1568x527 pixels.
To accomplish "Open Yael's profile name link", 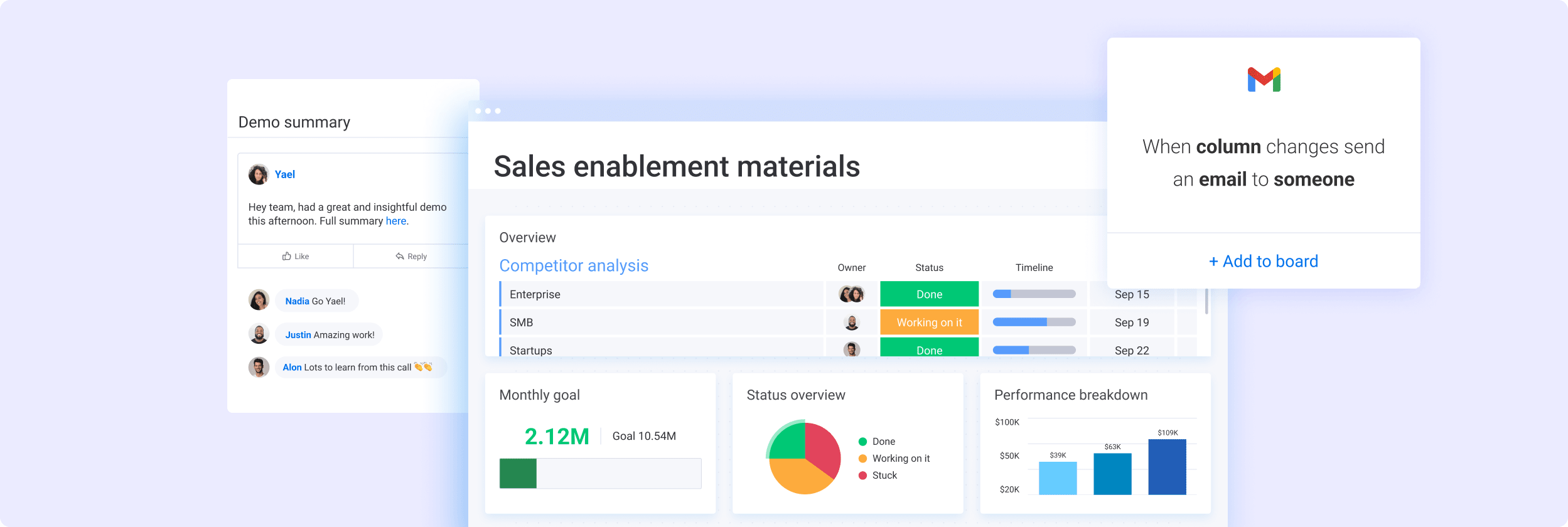I will pos(285,174).
